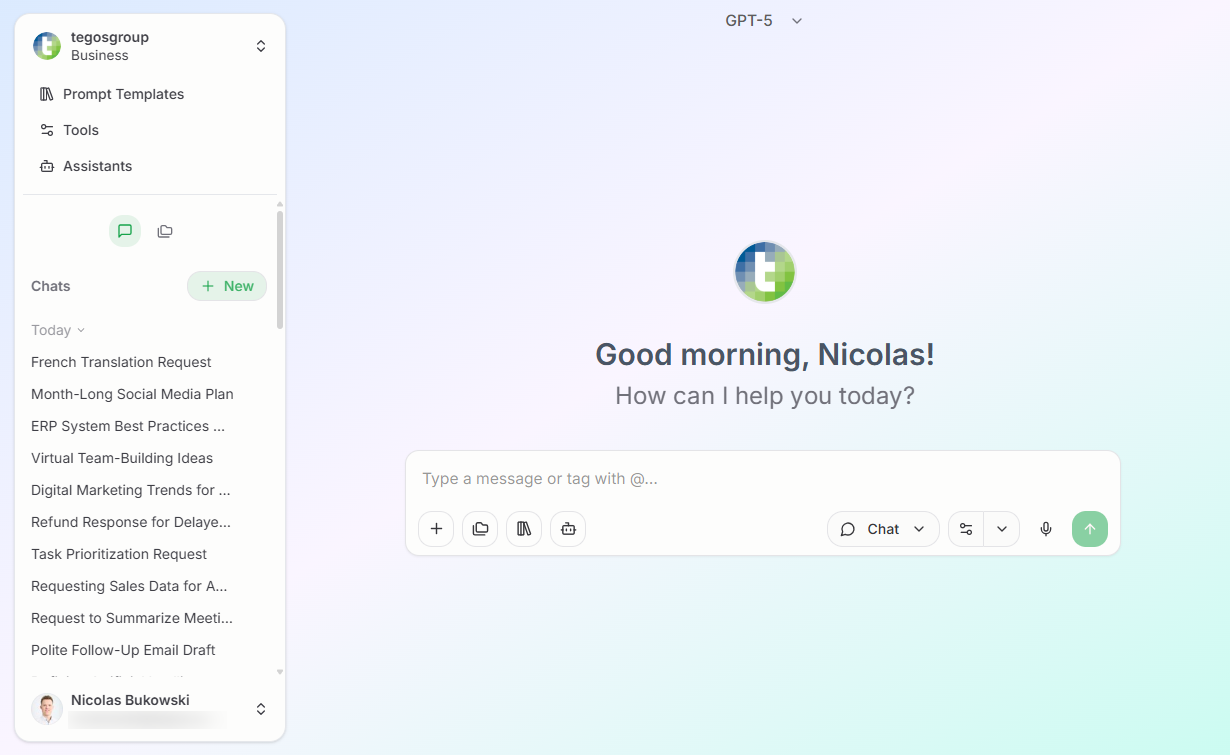Open the GPT-5 model selector
The image size is (1230, 755).
tap(764, 20)
